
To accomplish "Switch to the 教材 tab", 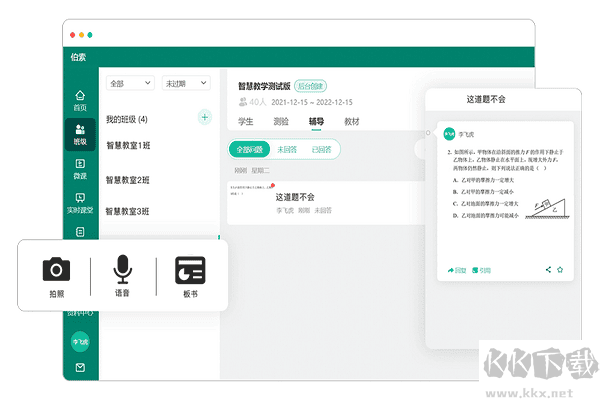I will click(352, 122).
